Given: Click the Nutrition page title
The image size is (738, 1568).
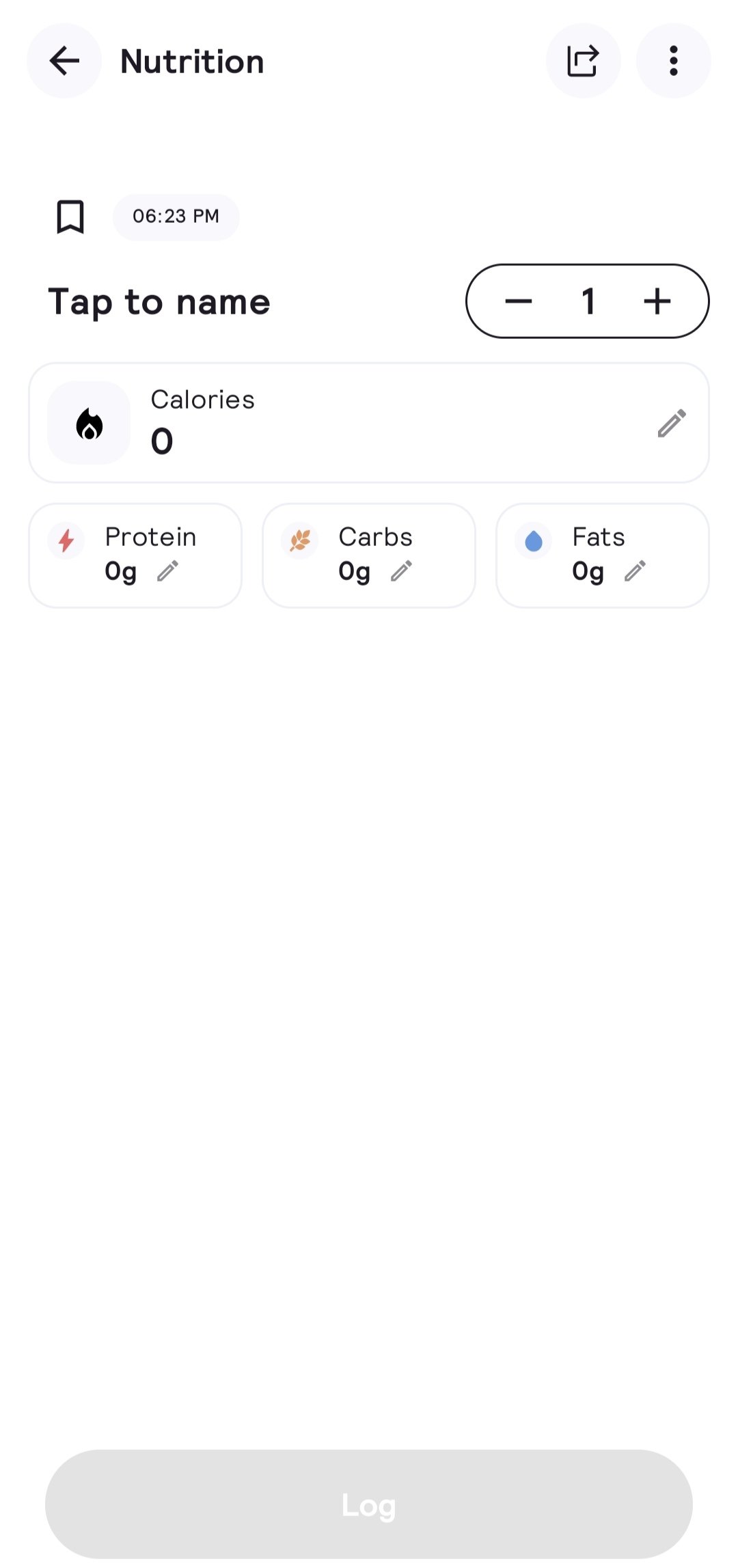Looking at the screenshot, I should (x=192, y=61).
